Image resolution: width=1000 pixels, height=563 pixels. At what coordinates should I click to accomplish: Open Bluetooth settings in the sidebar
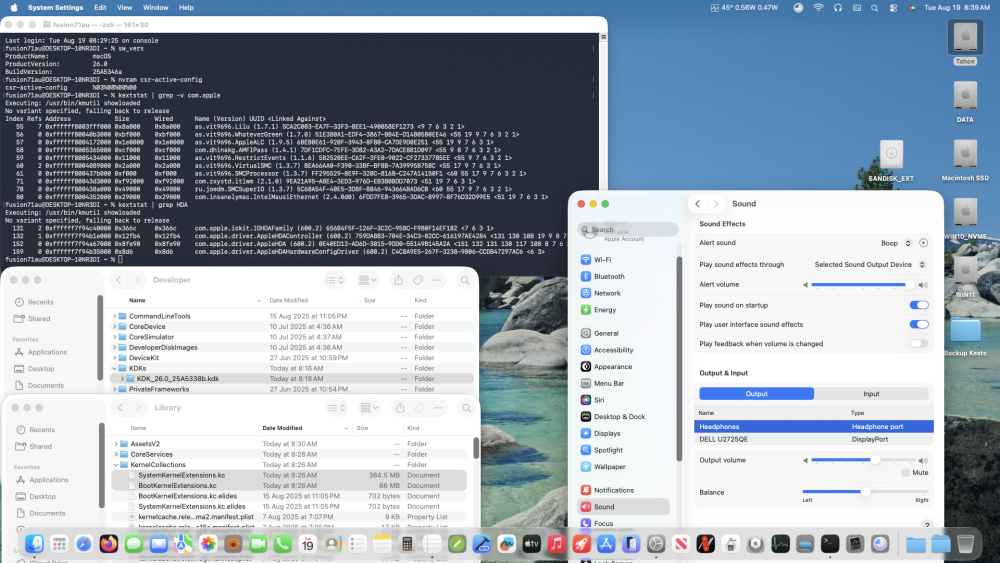point(602,276)
